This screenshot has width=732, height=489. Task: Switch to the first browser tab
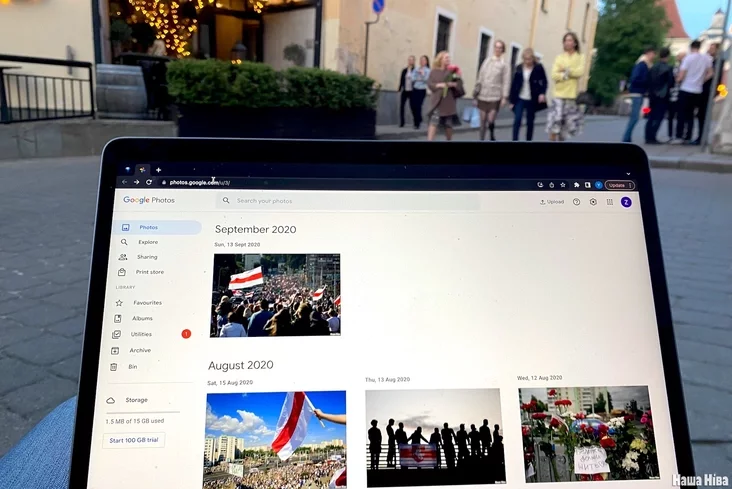point(127,170)
